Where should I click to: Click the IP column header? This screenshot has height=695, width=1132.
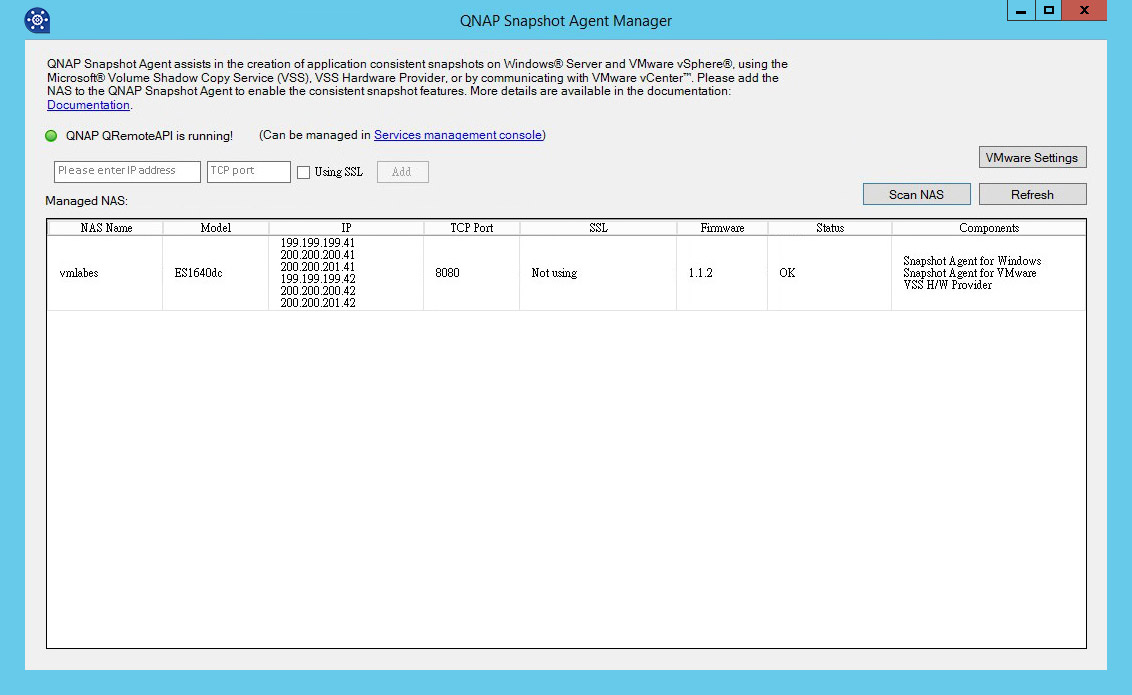coord(346,228)
